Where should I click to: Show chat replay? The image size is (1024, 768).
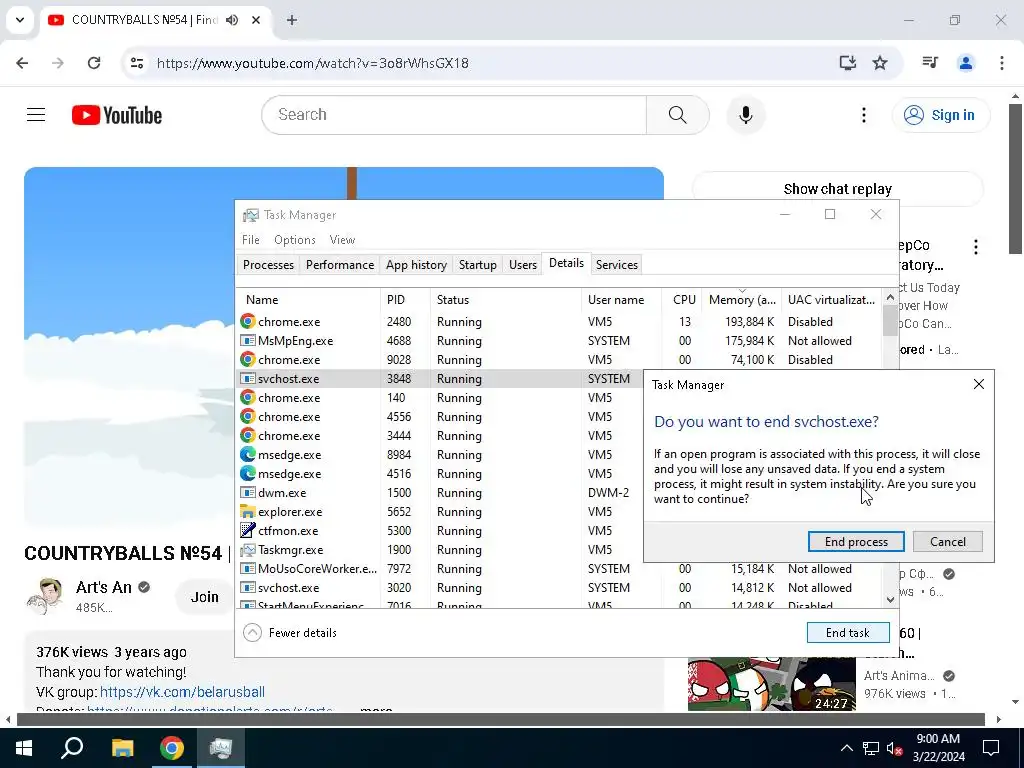point(837,189)
